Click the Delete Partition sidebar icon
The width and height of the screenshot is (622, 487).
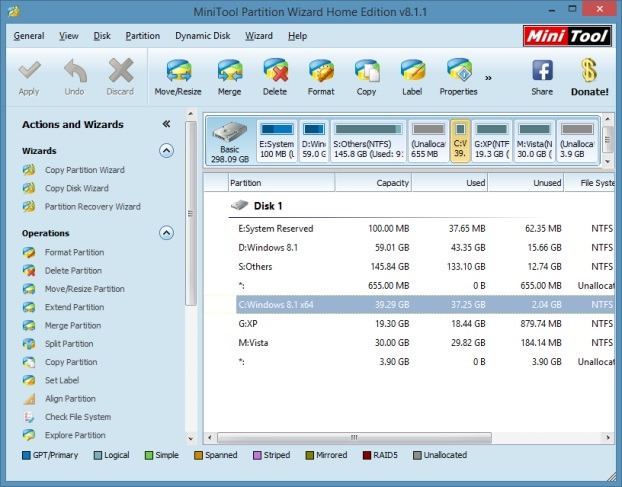click(29, 270)
